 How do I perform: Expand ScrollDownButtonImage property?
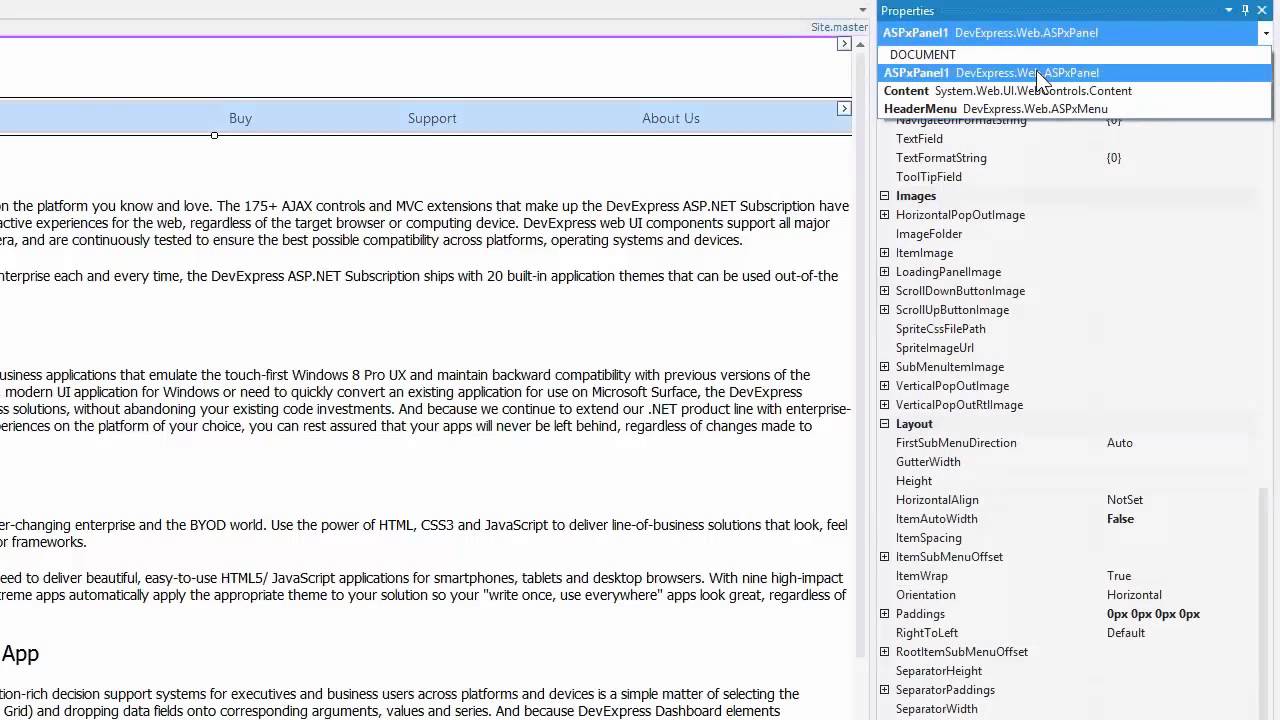884,291
